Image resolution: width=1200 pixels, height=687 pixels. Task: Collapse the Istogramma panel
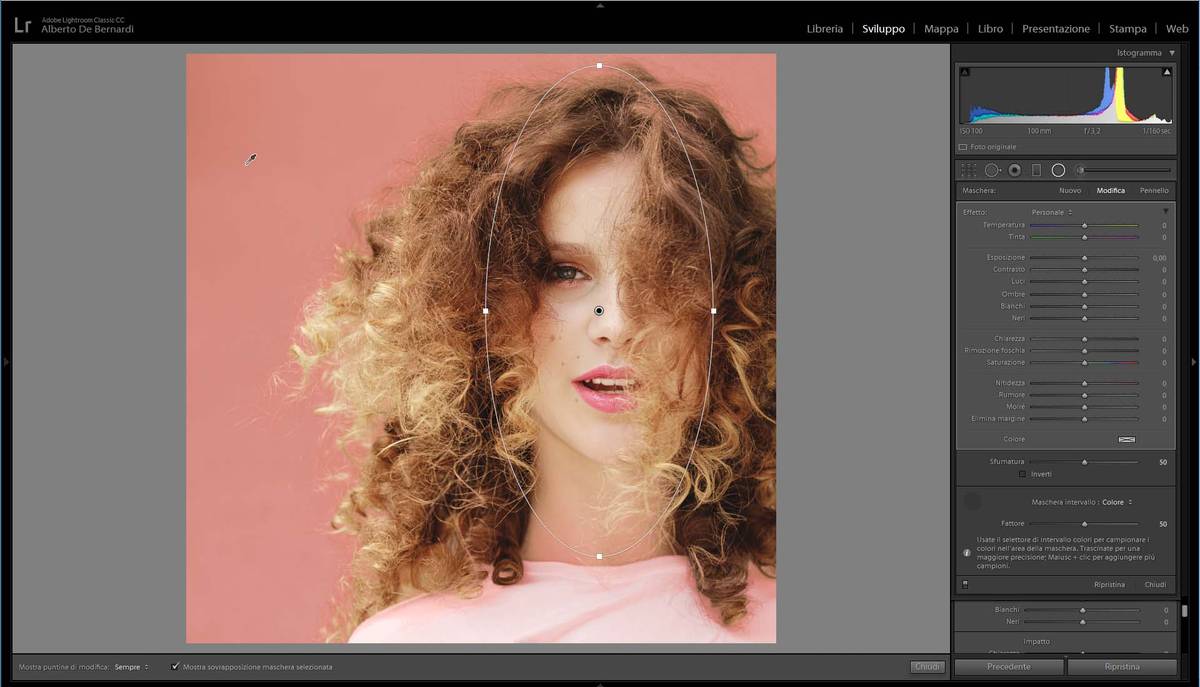1171,53
